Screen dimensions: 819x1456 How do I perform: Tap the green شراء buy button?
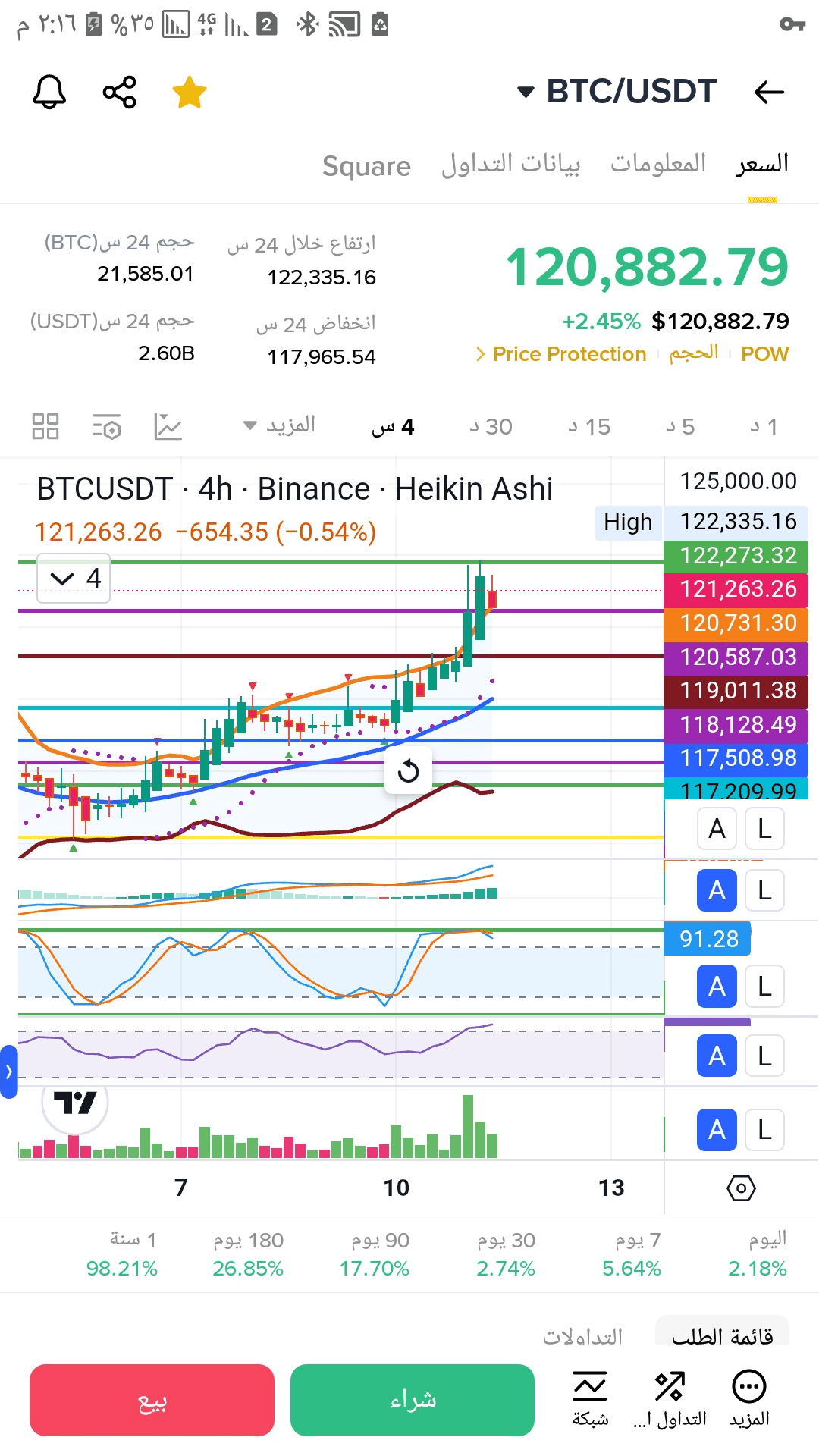click(413, 1400)
